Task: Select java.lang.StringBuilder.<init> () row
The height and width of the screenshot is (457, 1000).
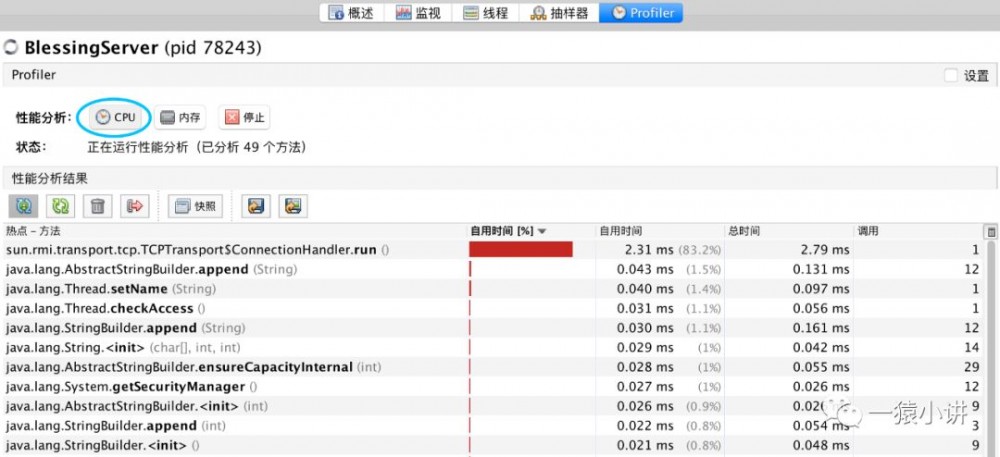Action: tap(493, 445)
